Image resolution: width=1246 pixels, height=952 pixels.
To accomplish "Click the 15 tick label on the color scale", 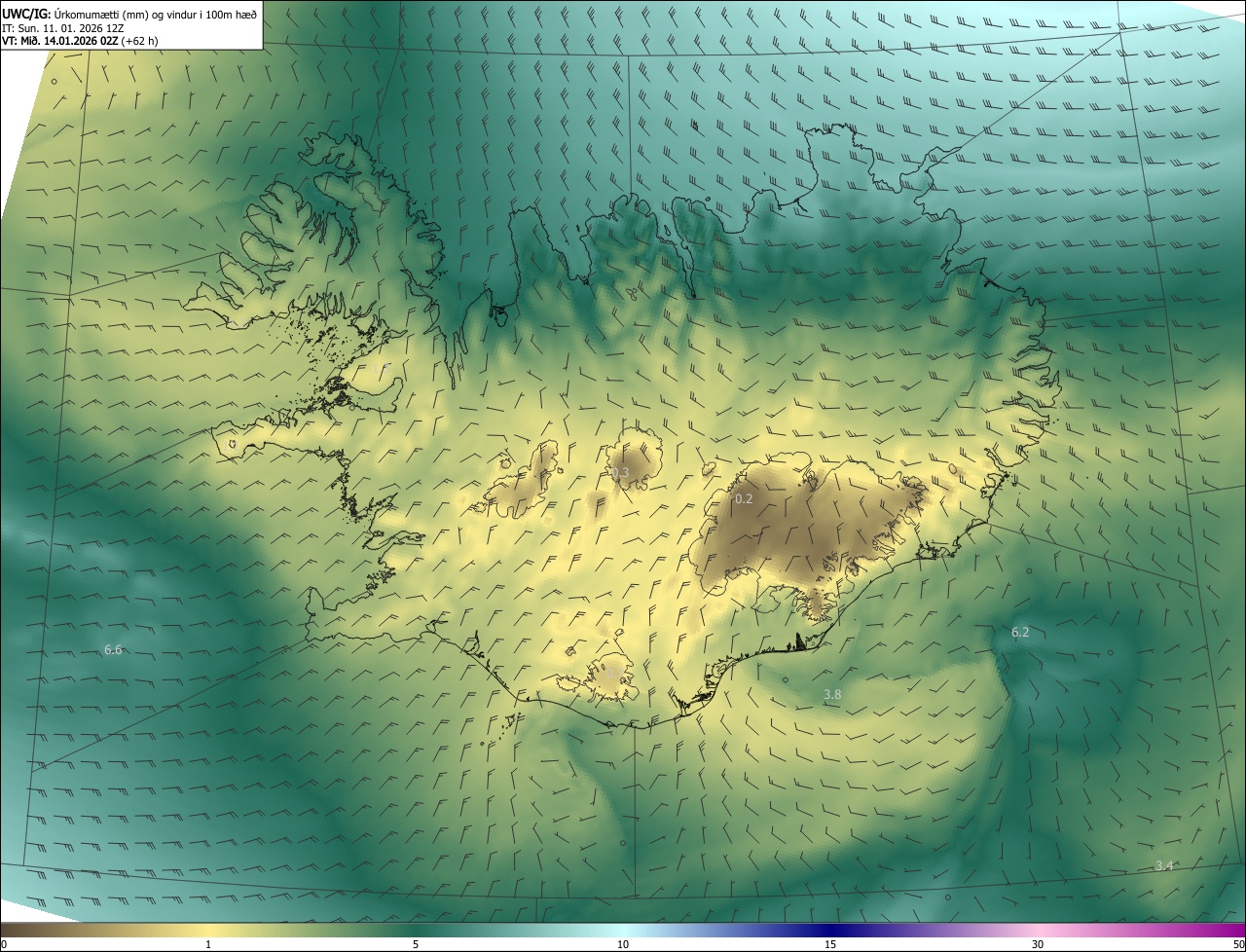I will (830, 944).
